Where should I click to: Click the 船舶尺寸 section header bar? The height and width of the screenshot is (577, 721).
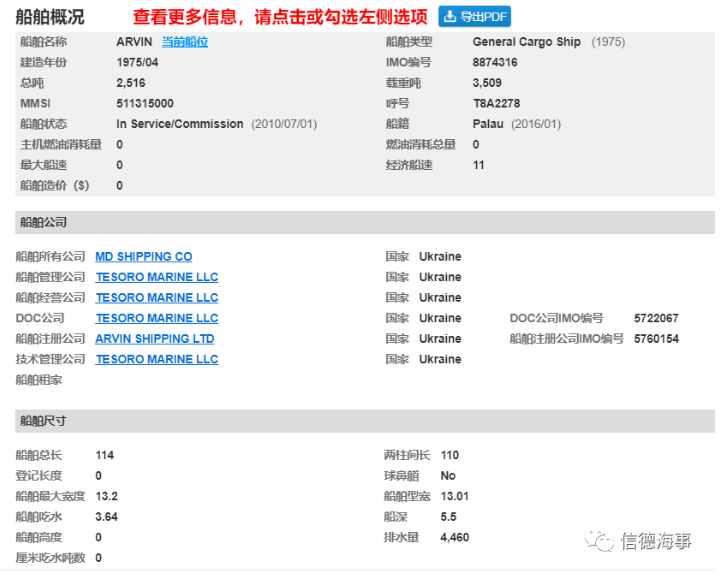pyautogui.click(x=360, y=421)
